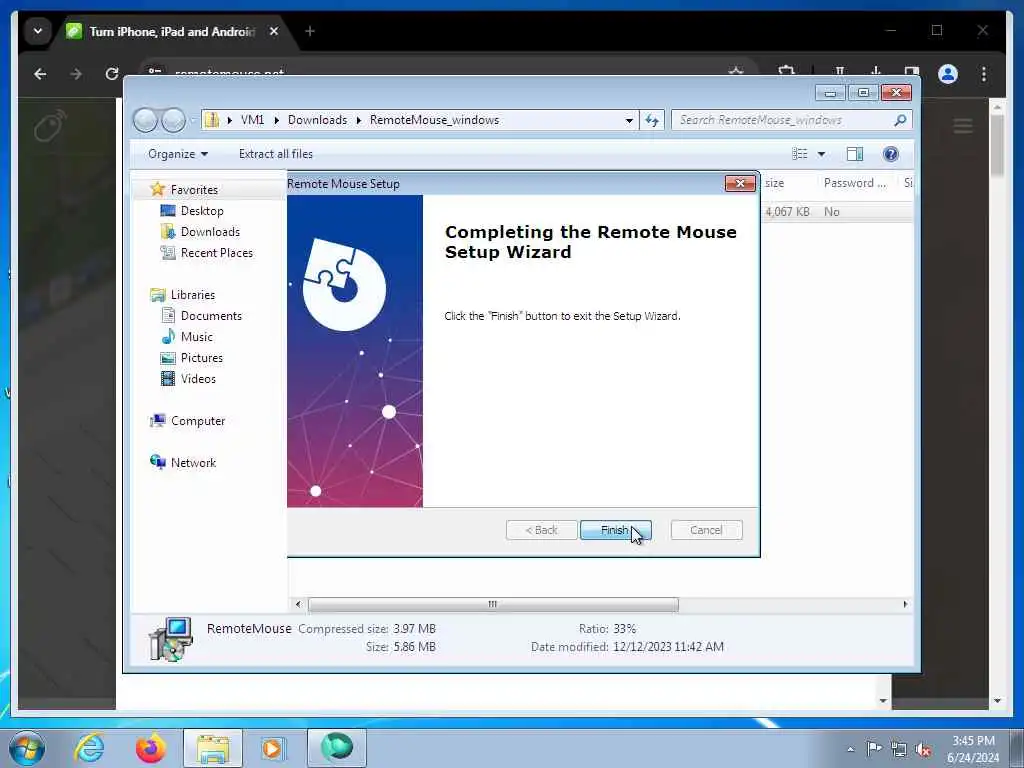Select Desktop under Favorites

(202, 211)
